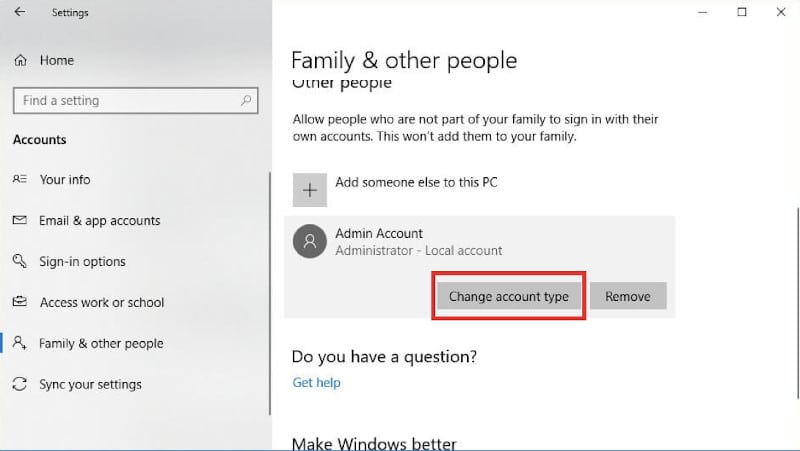Click the Admin Account avatar icon
Viewport: 800px width, 451px height.
310,241
